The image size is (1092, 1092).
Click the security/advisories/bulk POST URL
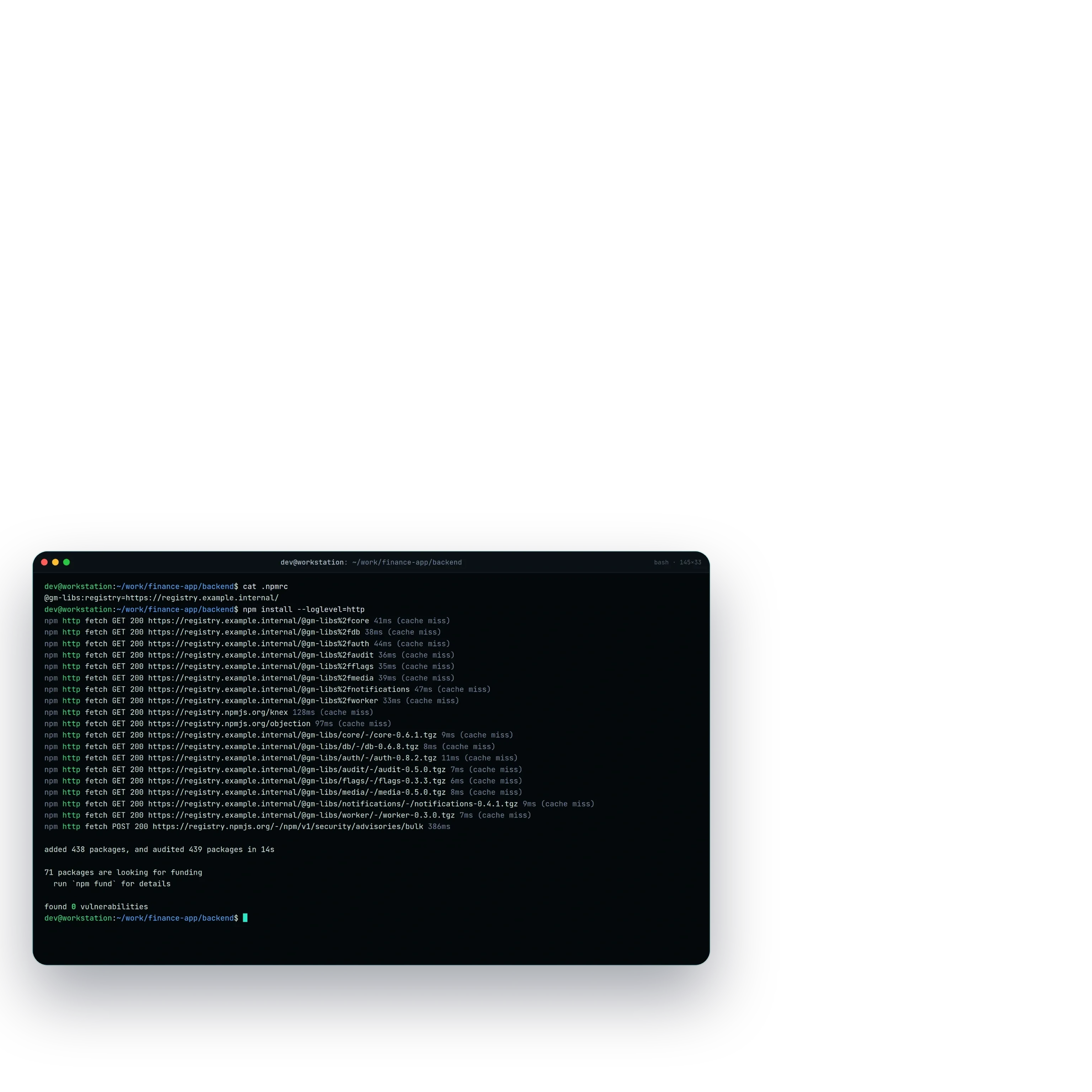[288, 827]
